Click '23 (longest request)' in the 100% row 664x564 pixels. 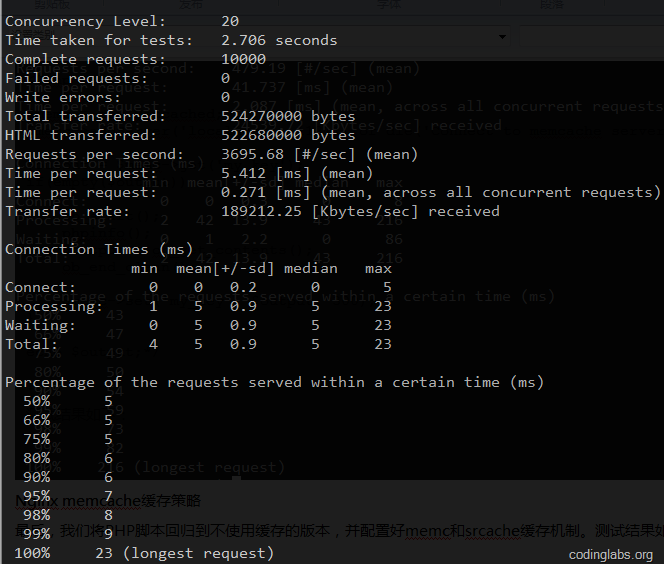pos(184,553)
